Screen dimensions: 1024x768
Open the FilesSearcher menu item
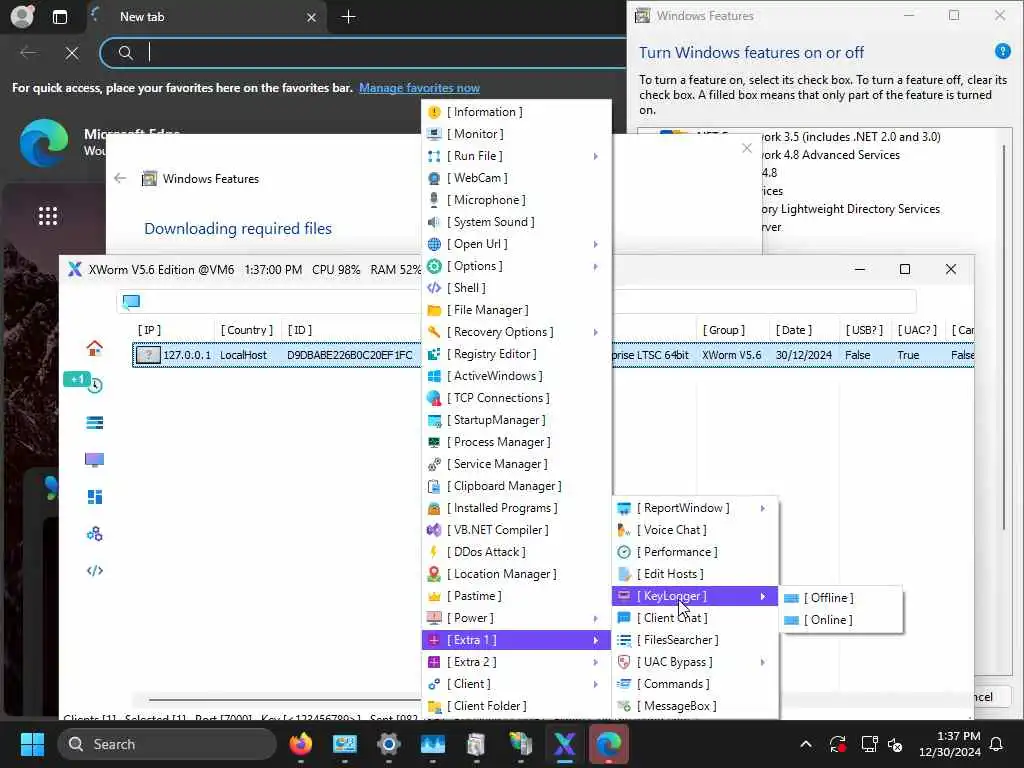695,640
